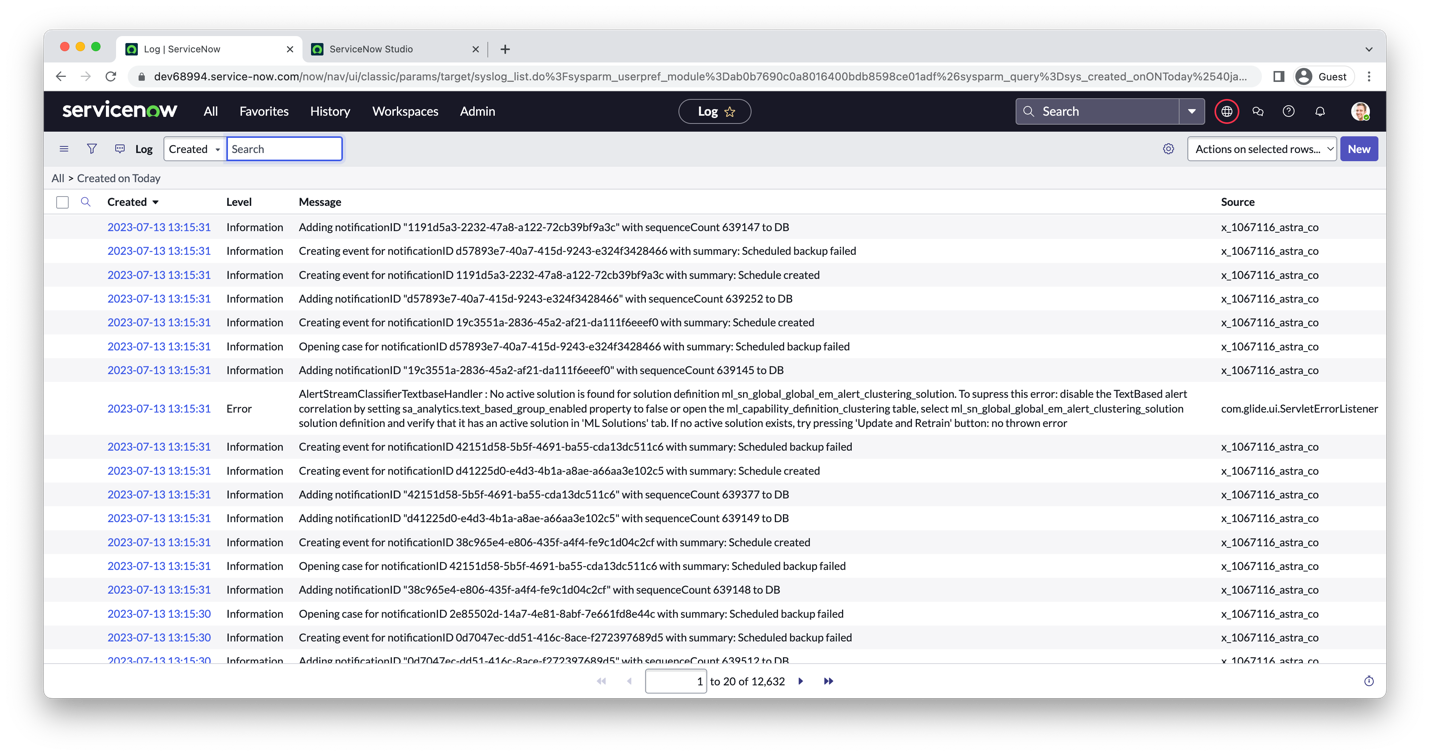Open the list personalize gear icon
The width and height of the screenshot is (1430, 756).
1168,149
